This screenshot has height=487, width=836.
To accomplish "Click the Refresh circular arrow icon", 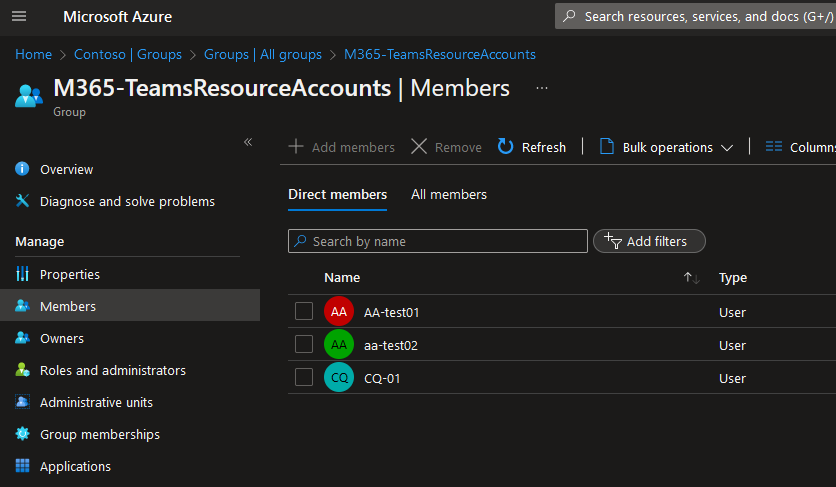I will [505, 147].
